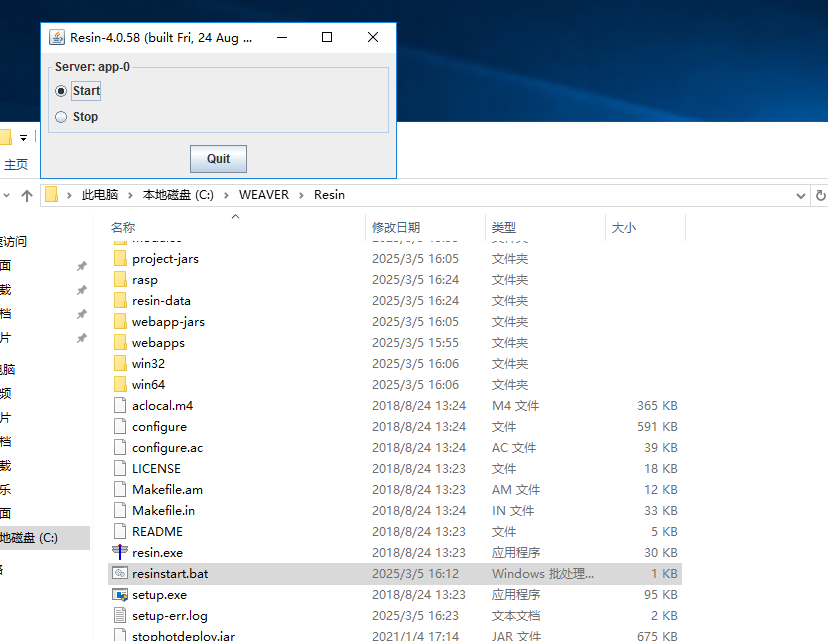The width and height of the screenshot is (828, 641).
Task: Click Resin breadcrumb in address bar
Action: tap(329, 195)
